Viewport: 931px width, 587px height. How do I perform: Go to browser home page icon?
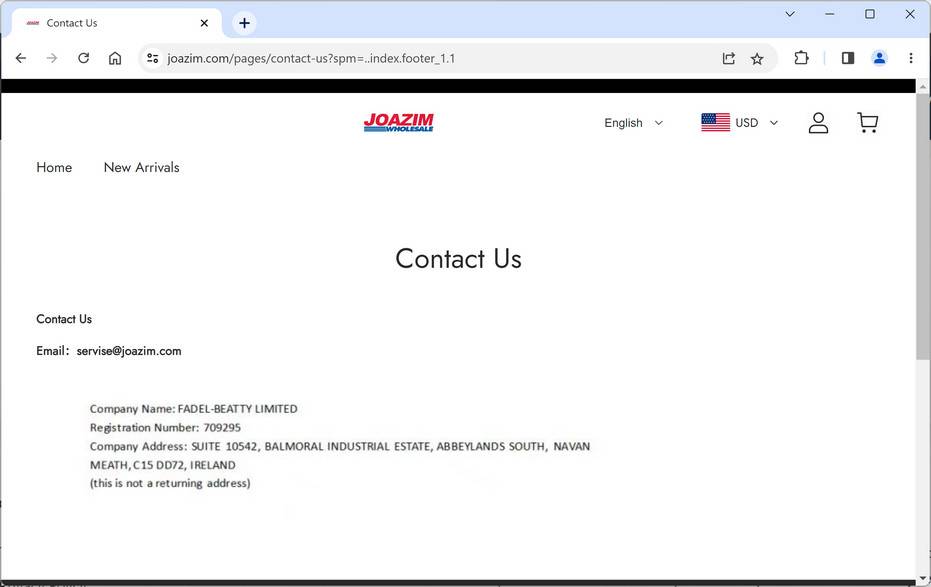pos(115,58)
